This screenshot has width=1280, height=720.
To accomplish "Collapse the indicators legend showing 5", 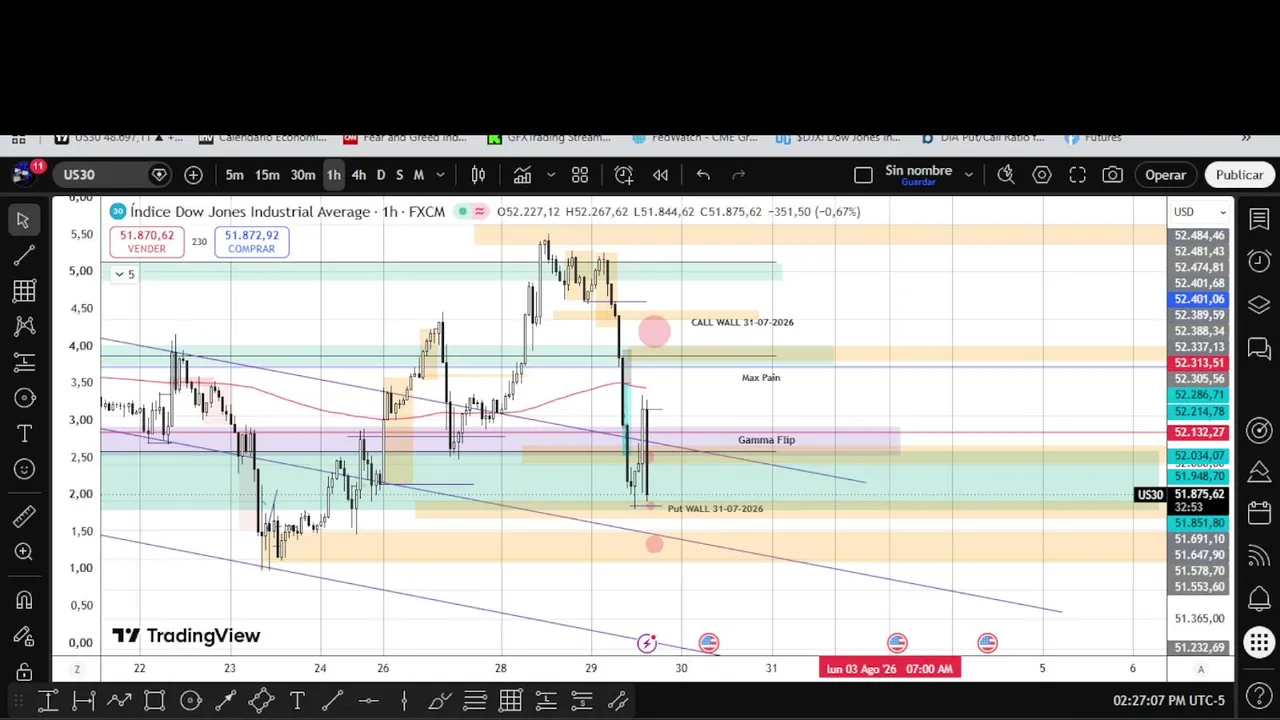I will [x=125, y=274].
